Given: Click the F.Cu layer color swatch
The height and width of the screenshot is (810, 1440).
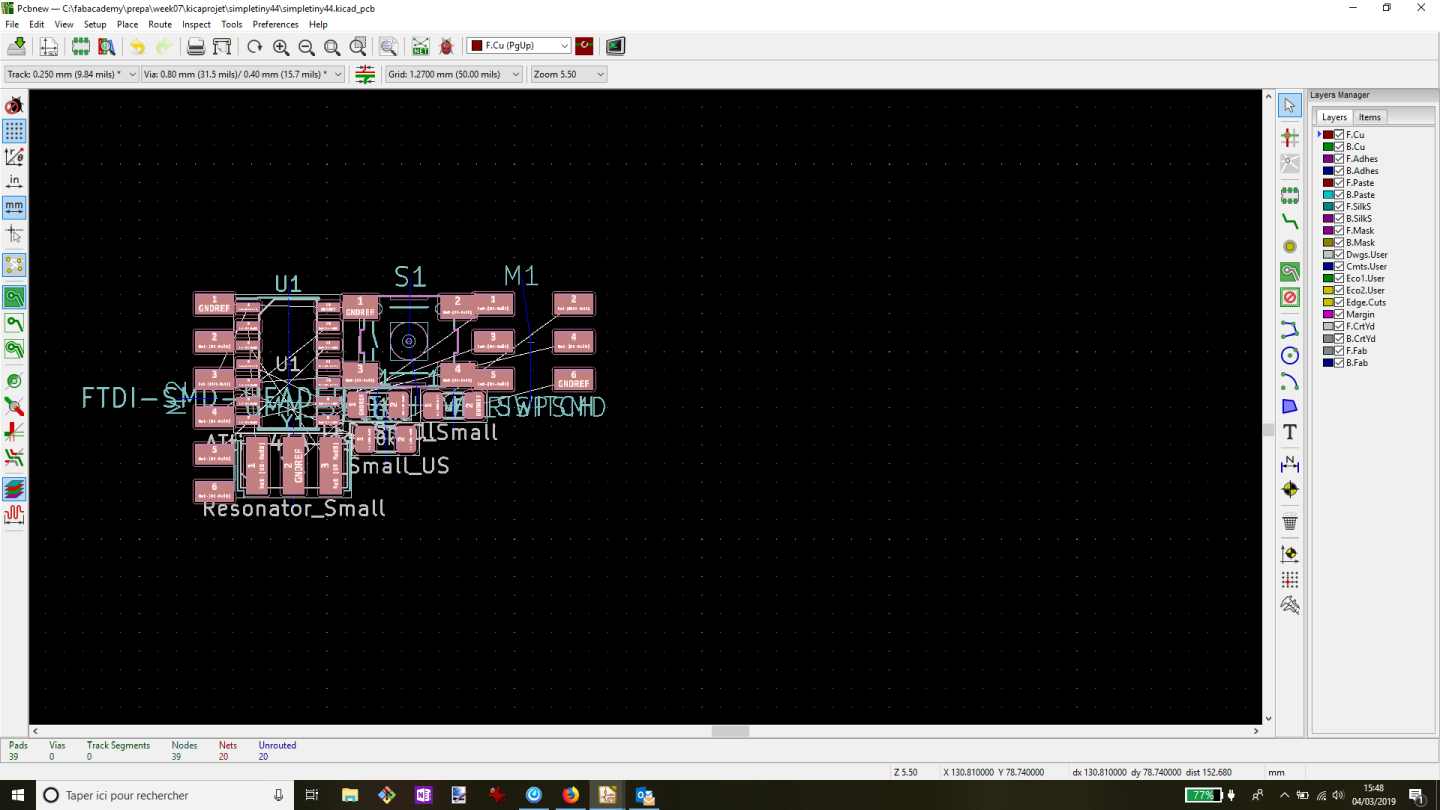Looking at the screenshot, I should 1328,135.
